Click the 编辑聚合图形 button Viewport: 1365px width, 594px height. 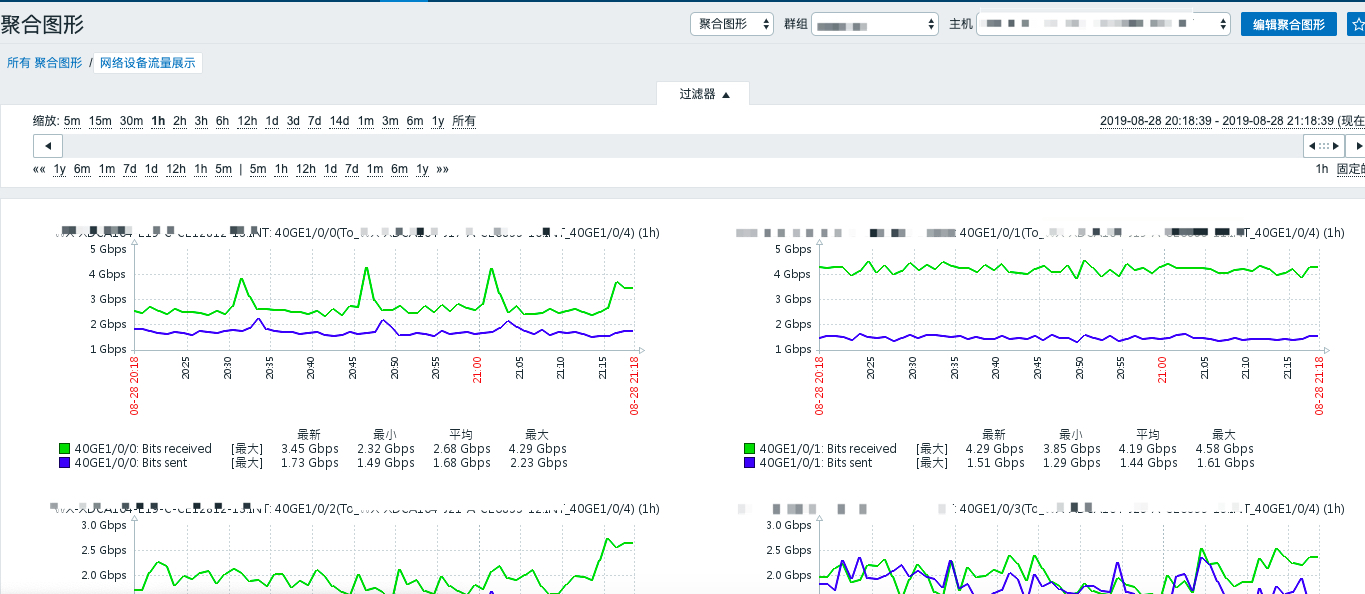pos(1288,24)
